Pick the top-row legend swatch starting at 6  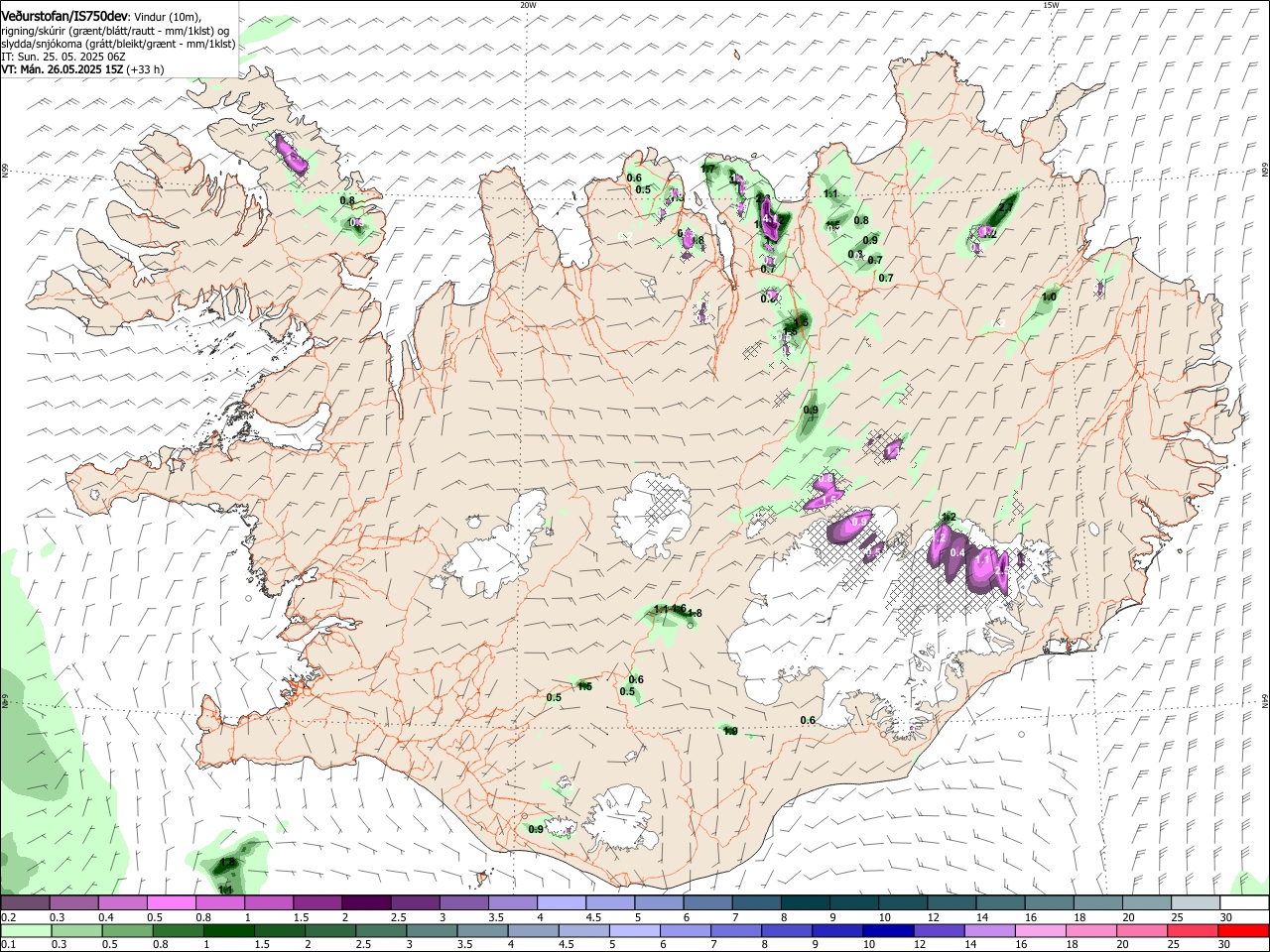(707, 902)
